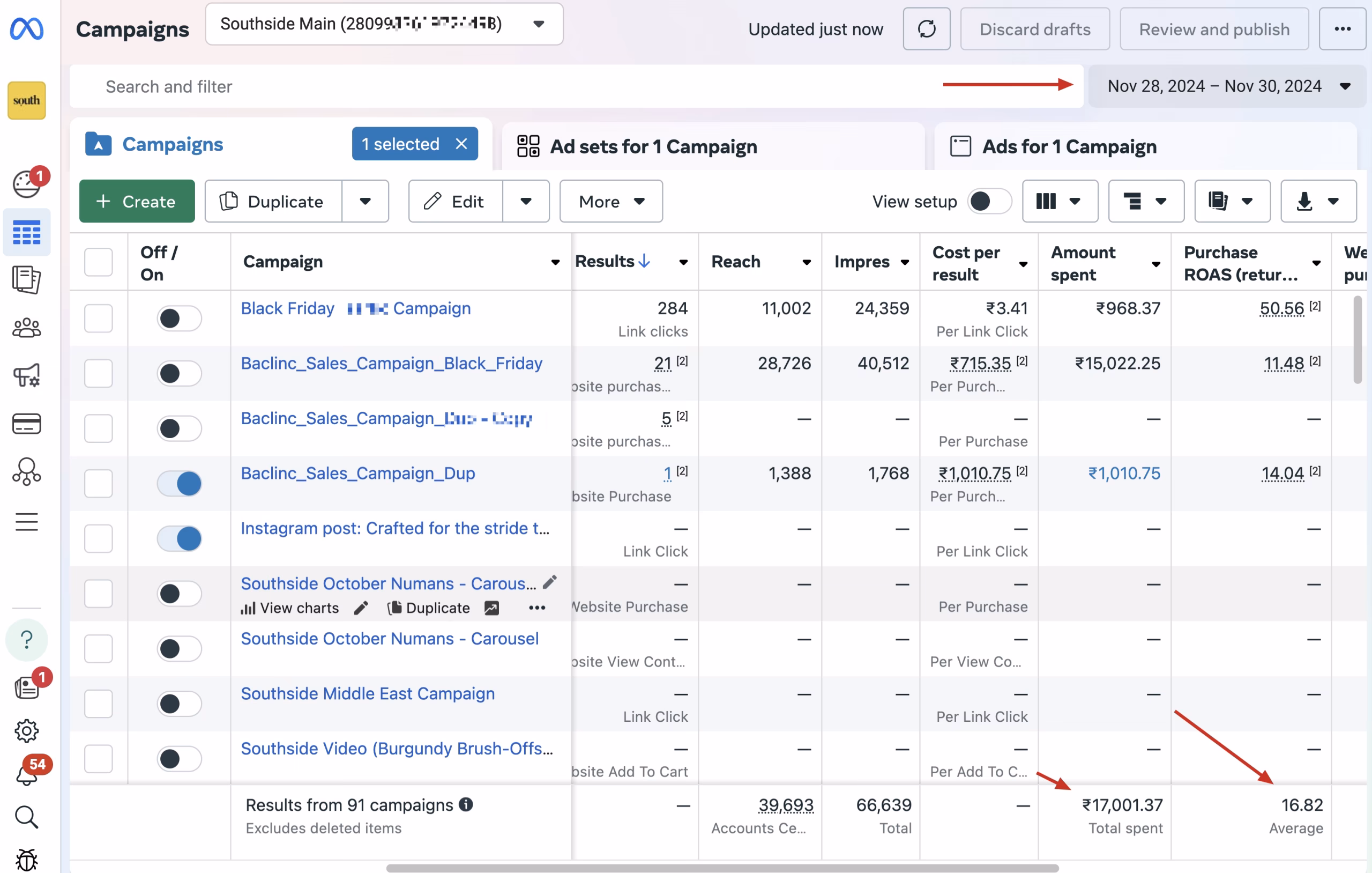This screenshot has width=1372, height=873.
Task: Click the Meta logo in the top left
Action: [x=26, y=29]
